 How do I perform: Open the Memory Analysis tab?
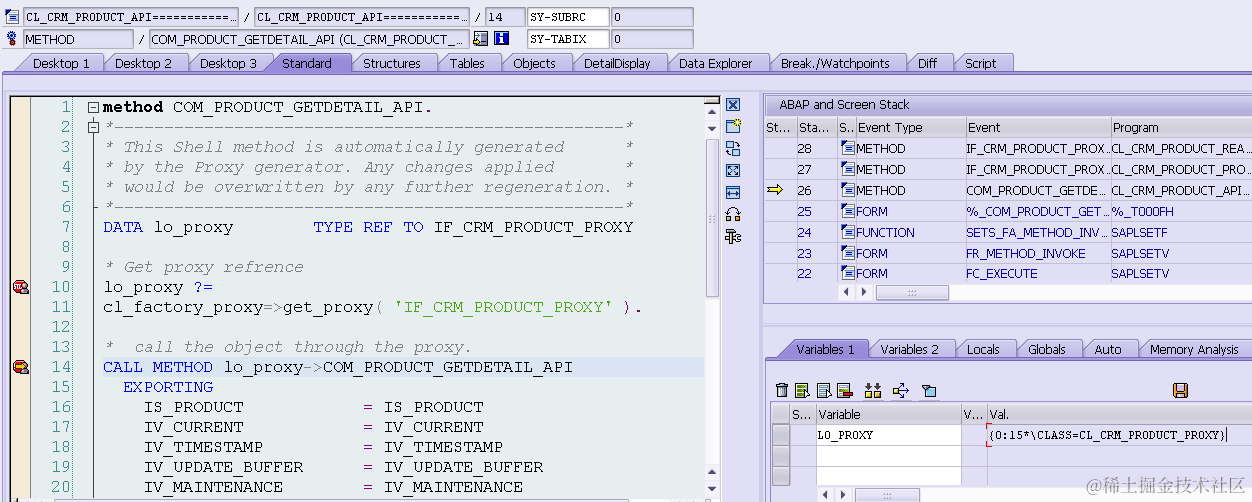1194,349
